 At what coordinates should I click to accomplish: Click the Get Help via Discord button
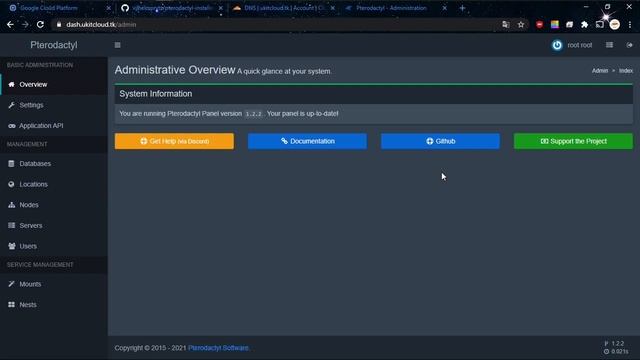pos(174,141)
